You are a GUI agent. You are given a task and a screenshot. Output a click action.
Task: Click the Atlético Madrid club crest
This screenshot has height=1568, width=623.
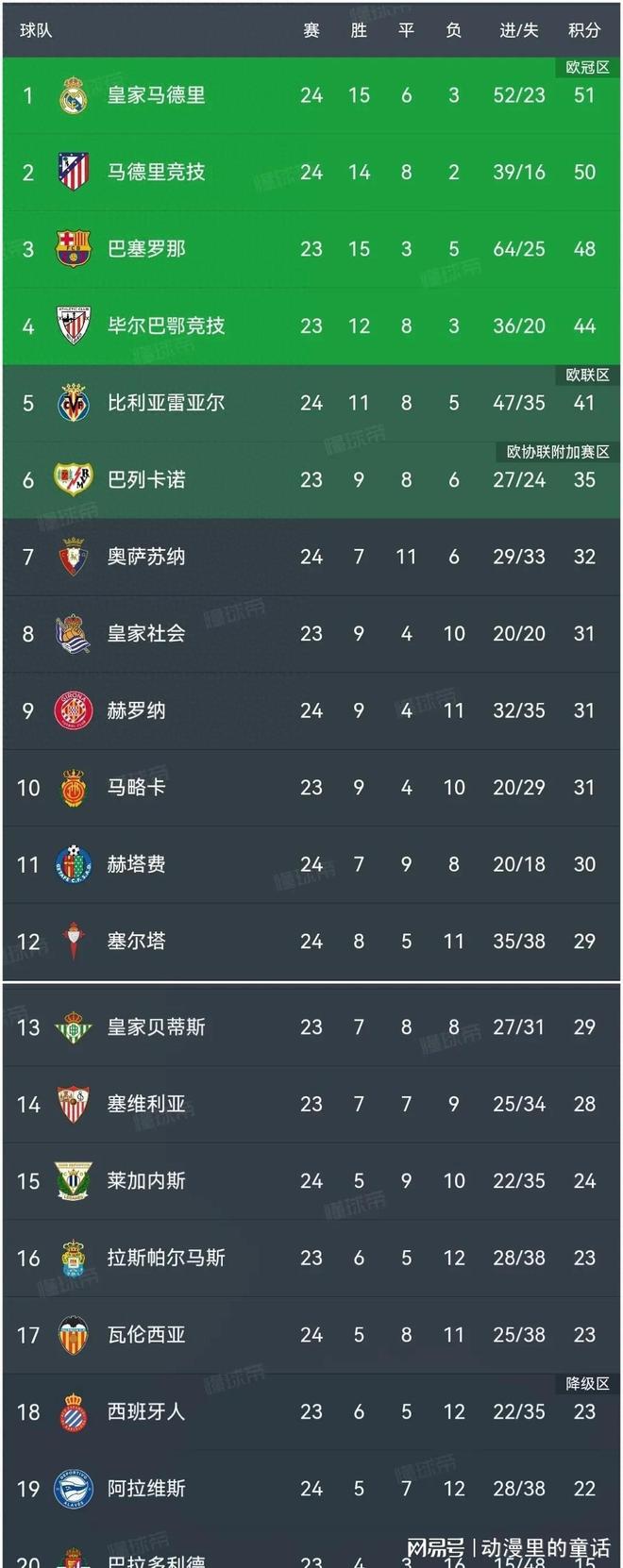pyautogui.click(x=74, y=172)
